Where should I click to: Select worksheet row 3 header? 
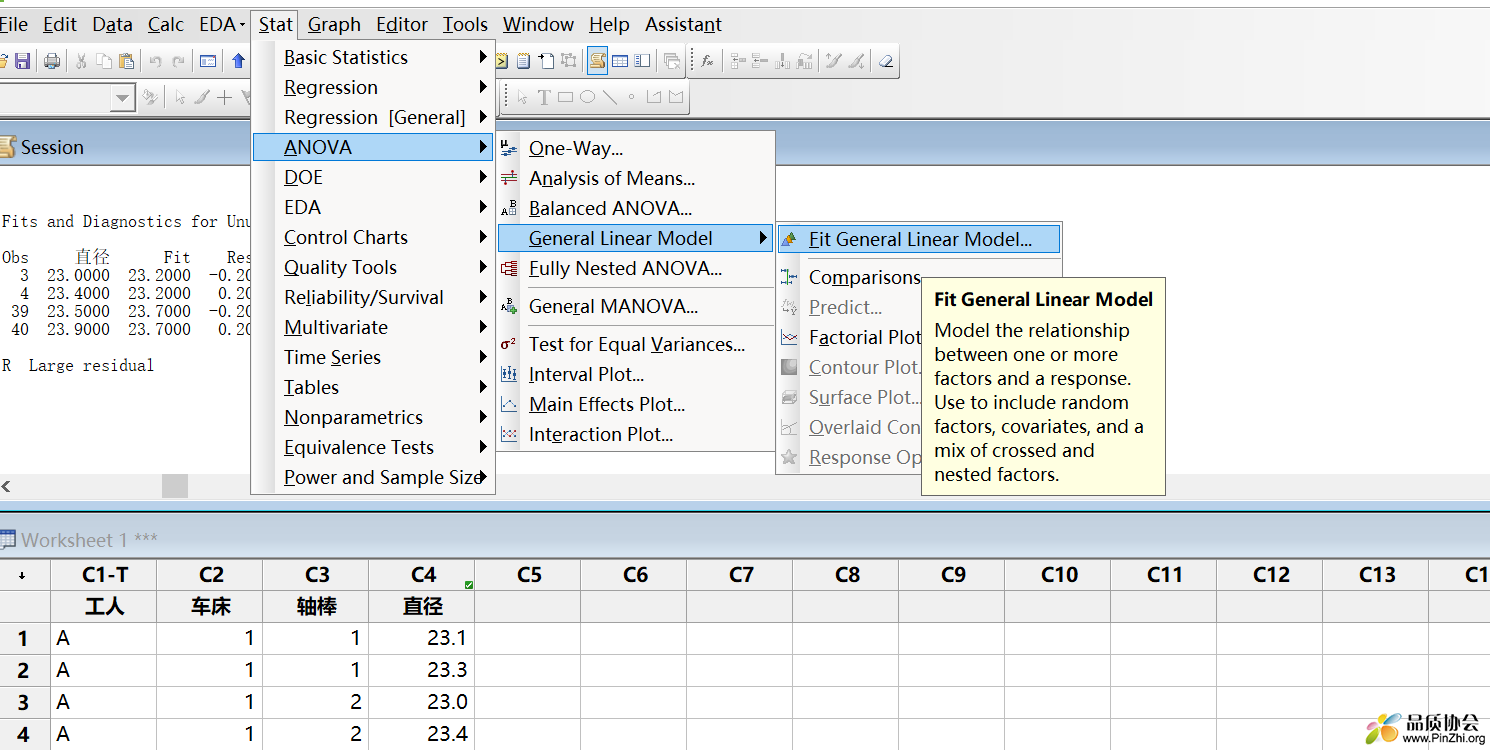point(24,702)
